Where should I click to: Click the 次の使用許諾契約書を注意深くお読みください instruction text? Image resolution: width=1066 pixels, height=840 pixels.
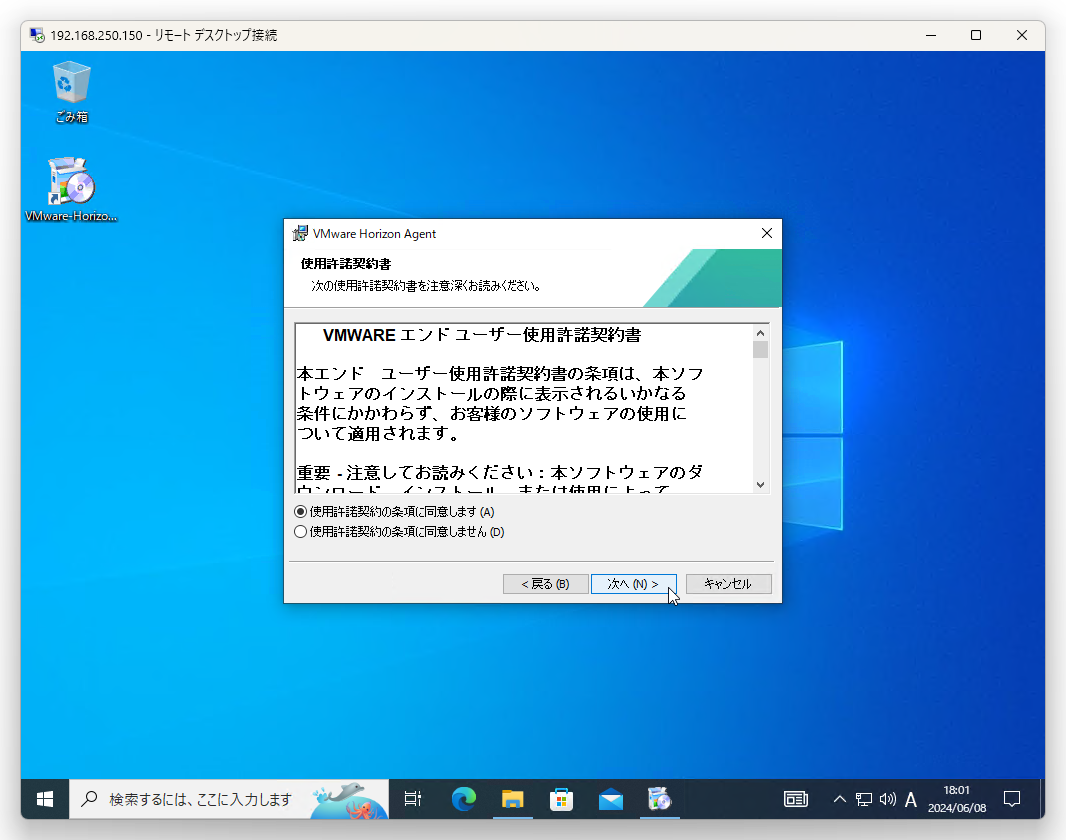coord(426,286)
